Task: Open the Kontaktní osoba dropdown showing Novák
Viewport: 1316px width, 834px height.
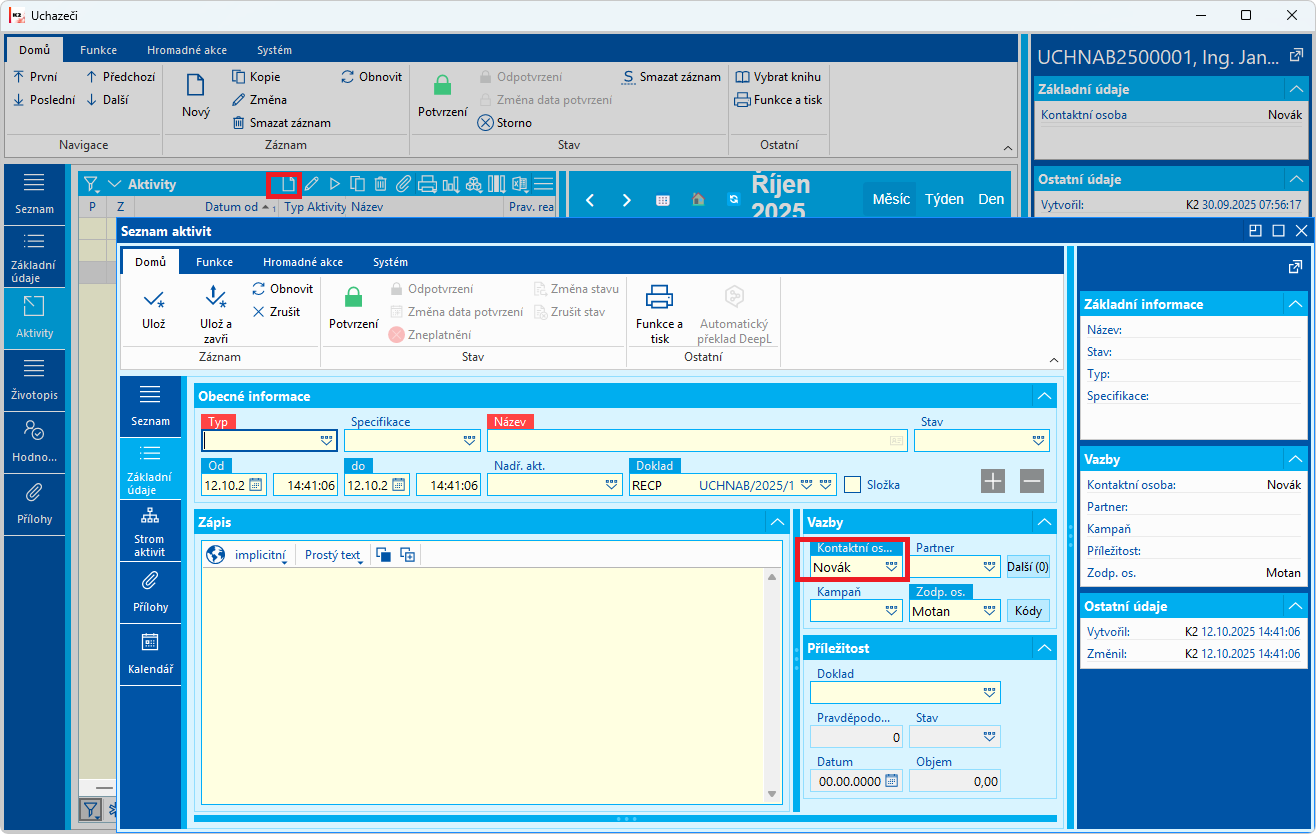Action: tap(892, 566)
